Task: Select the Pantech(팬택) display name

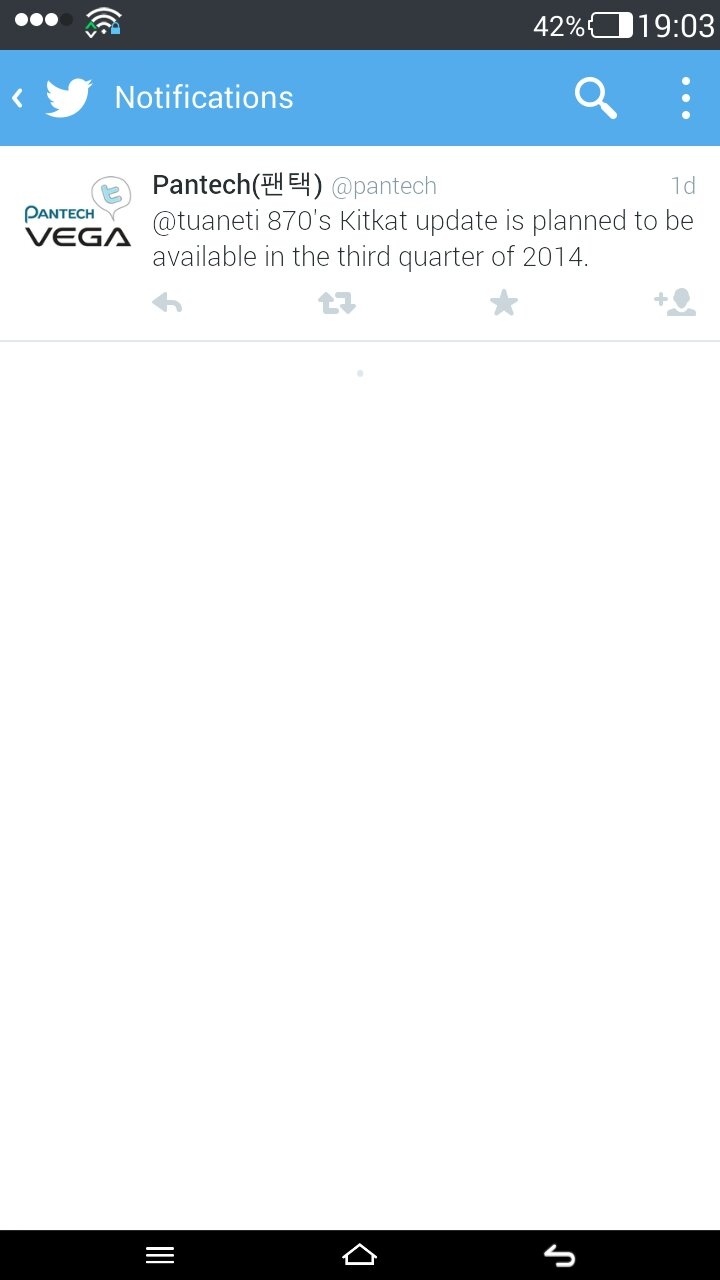Action: pyautogui.click(x=237, y=185)
